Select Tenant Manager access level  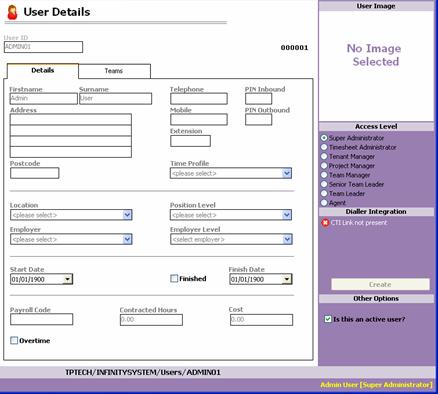point(324,156)
